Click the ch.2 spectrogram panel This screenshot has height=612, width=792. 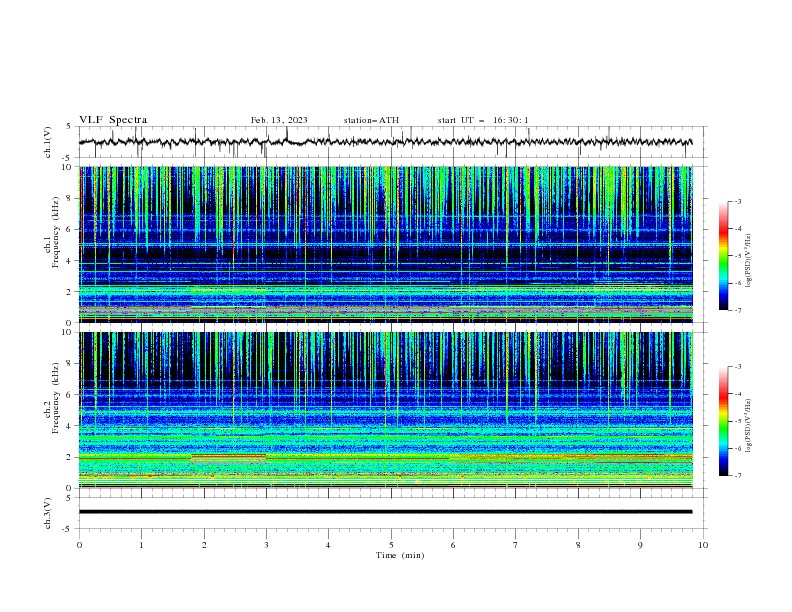386,410
